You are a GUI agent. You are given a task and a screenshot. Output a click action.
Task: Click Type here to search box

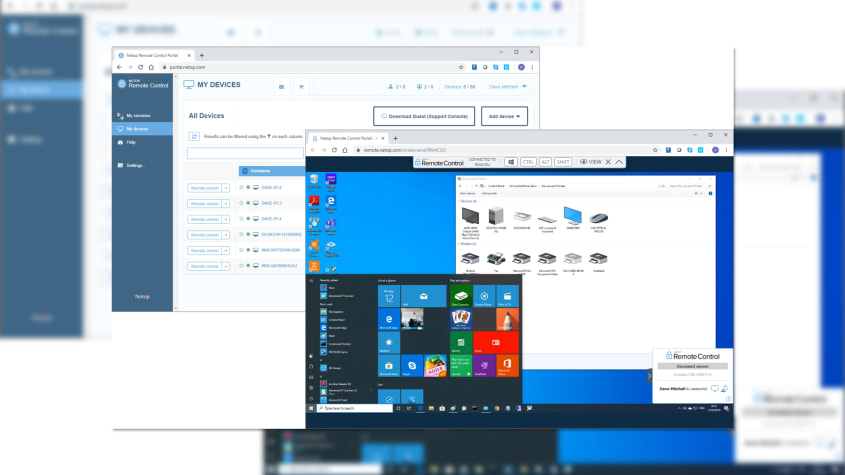coord(355,408)
